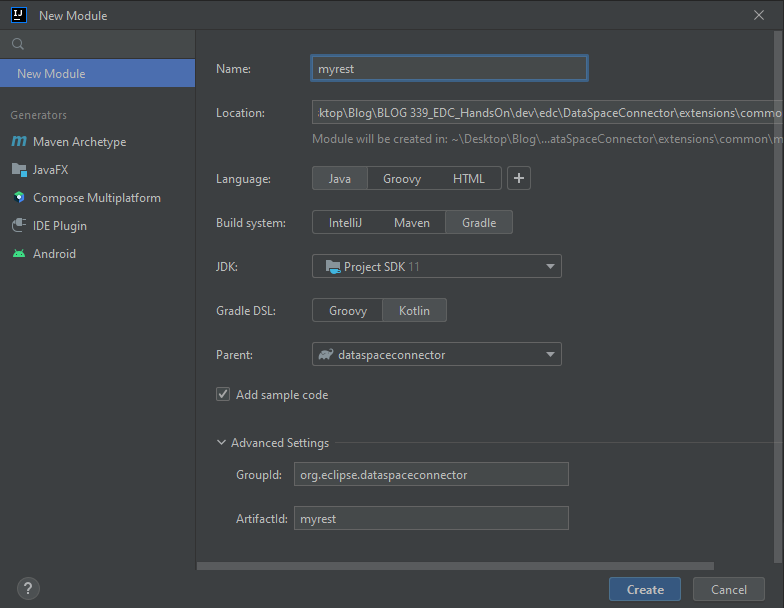This screenshot has width=784, height=608.
Task: Click the horizontal scrollbar at the bottom
Action: [455, 566]
